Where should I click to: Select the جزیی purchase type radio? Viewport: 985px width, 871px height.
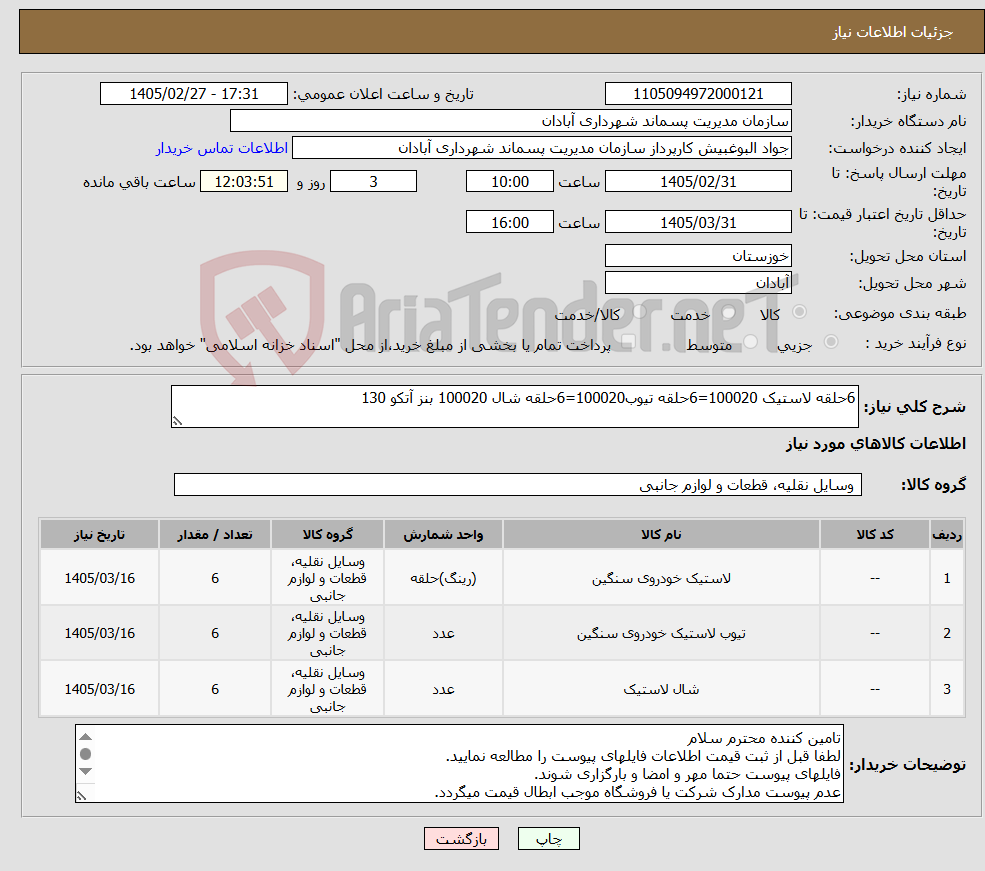tap(830, 342)
